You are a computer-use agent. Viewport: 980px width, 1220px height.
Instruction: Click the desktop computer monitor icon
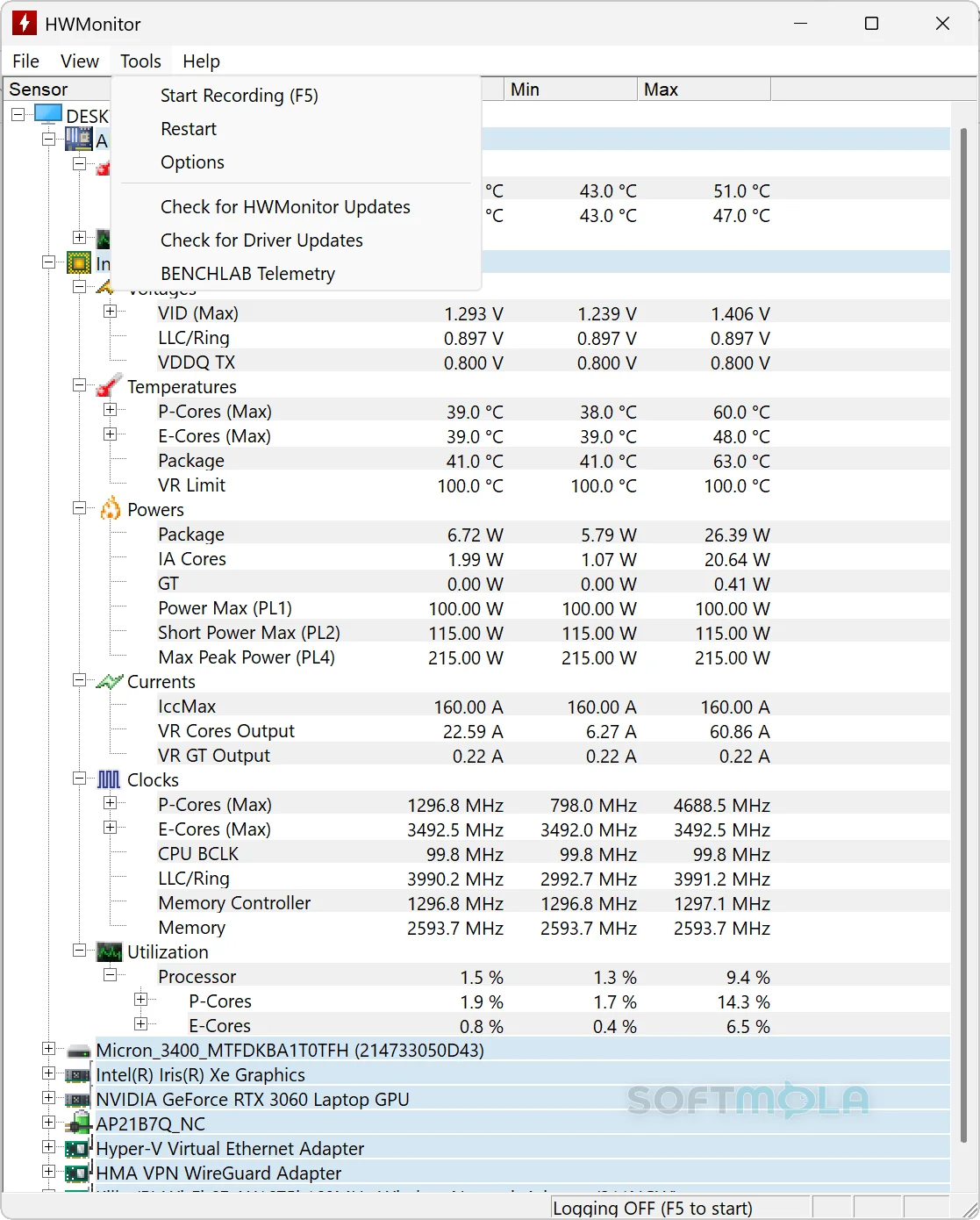coord(48,115)
